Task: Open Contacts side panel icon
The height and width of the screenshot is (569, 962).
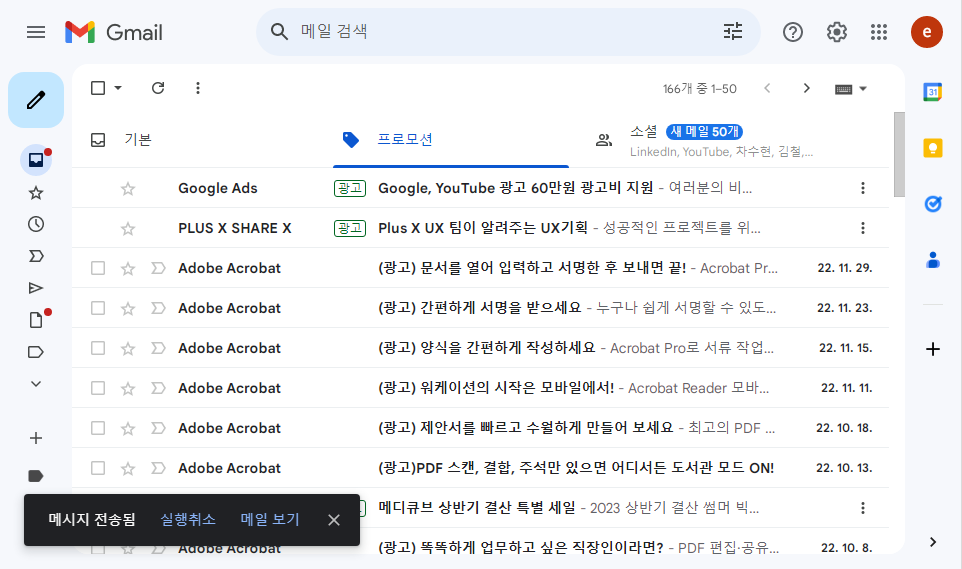Action: click(933, 260)
